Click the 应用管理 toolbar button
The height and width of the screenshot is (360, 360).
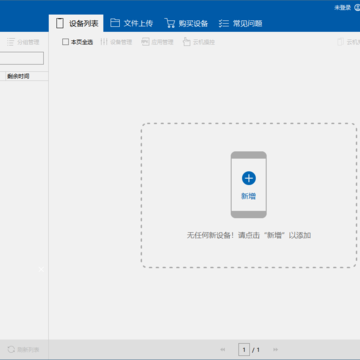click(x=157, y=42)
